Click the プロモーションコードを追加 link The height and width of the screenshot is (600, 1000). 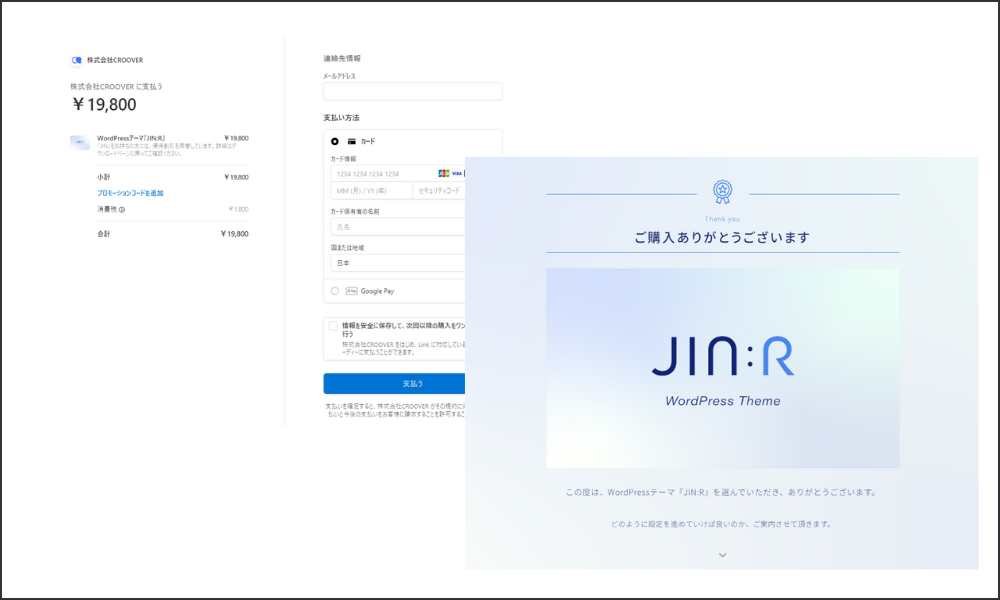tap(130, 193)
